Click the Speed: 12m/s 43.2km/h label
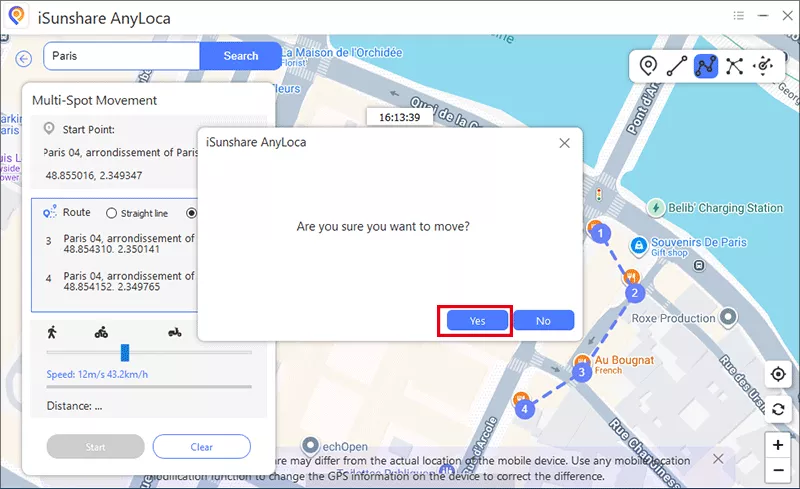 [x=97, y=375]
